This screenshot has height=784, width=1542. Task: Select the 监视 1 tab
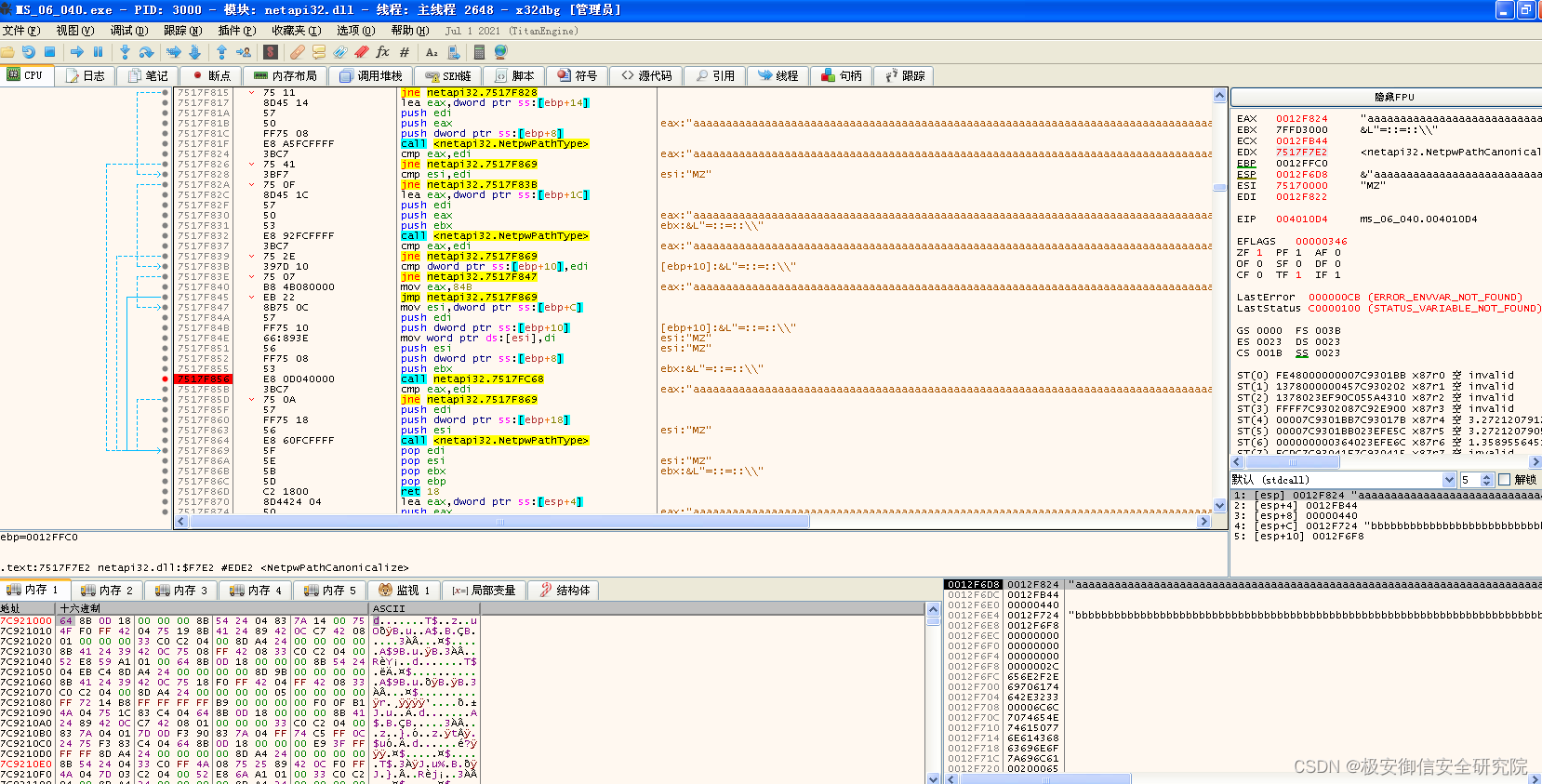405,590
